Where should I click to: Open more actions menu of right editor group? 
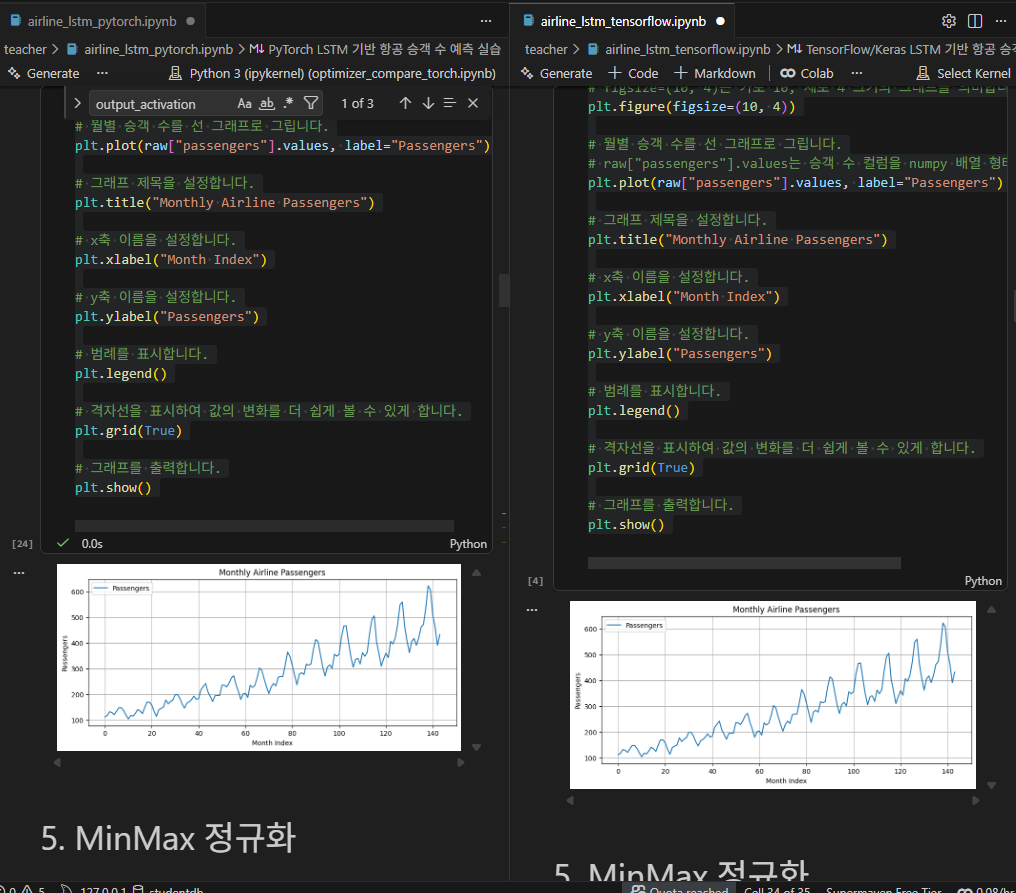pyautogui.click(x=1001, y=21)
